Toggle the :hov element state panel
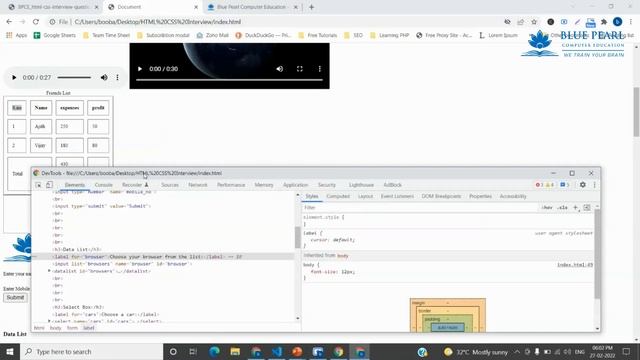Image resolution: width=640 pixels, height=360 pixels. click(x=547, y=208)
